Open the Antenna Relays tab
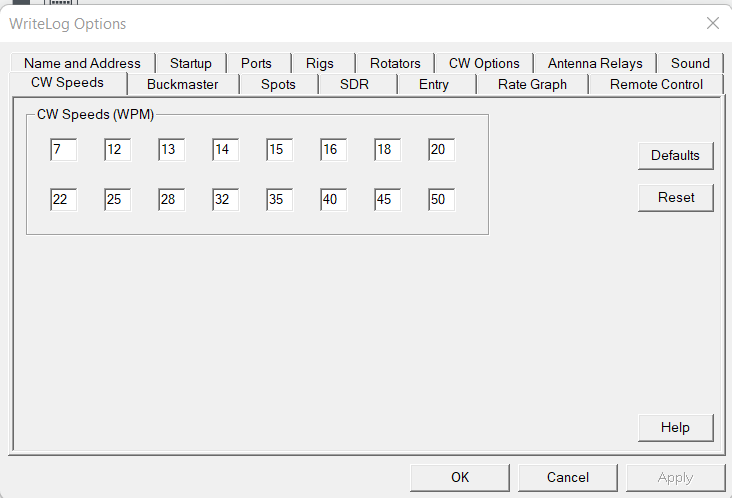This screenshot has height=498, width=732. 595,63
